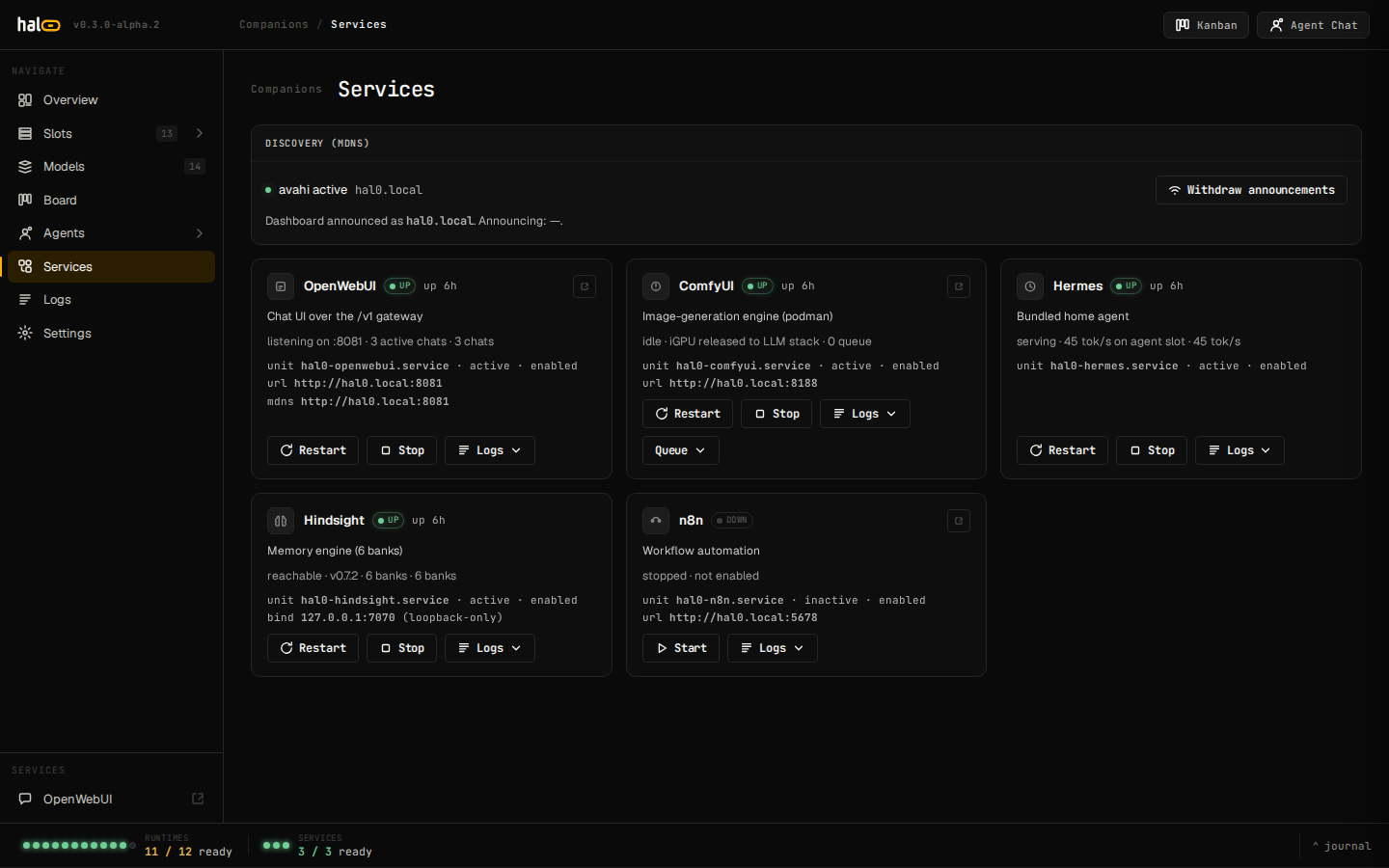Click the ComfyUI UP status badge
1389x868 pixels.
758,286
